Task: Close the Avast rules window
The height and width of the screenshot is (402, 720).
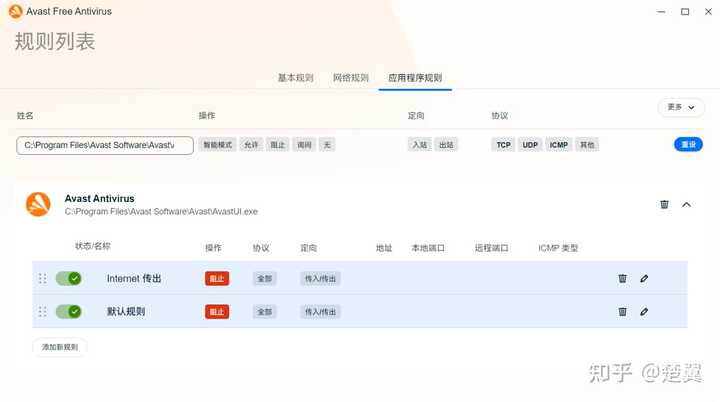Action: [709, 11]
